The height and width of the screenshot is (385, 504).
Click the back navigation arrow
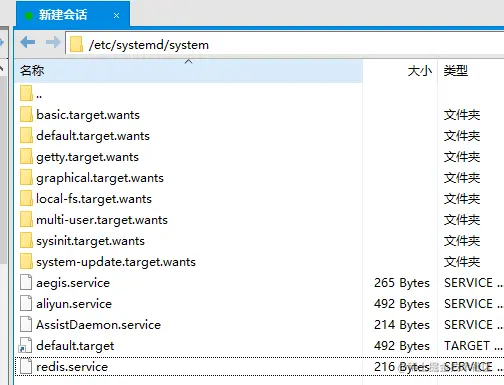coord(27,42)
